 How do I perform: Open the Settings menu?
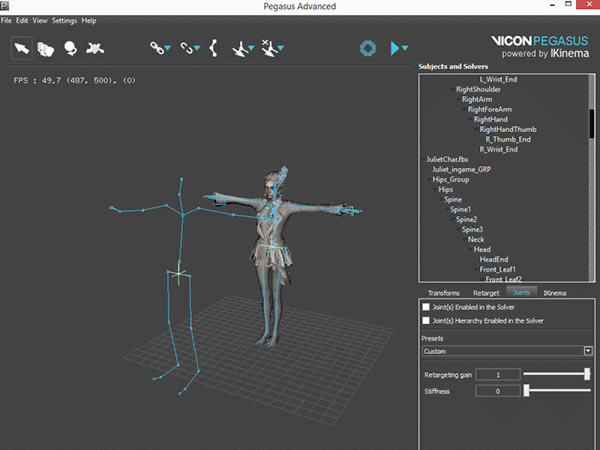(64, 21)
